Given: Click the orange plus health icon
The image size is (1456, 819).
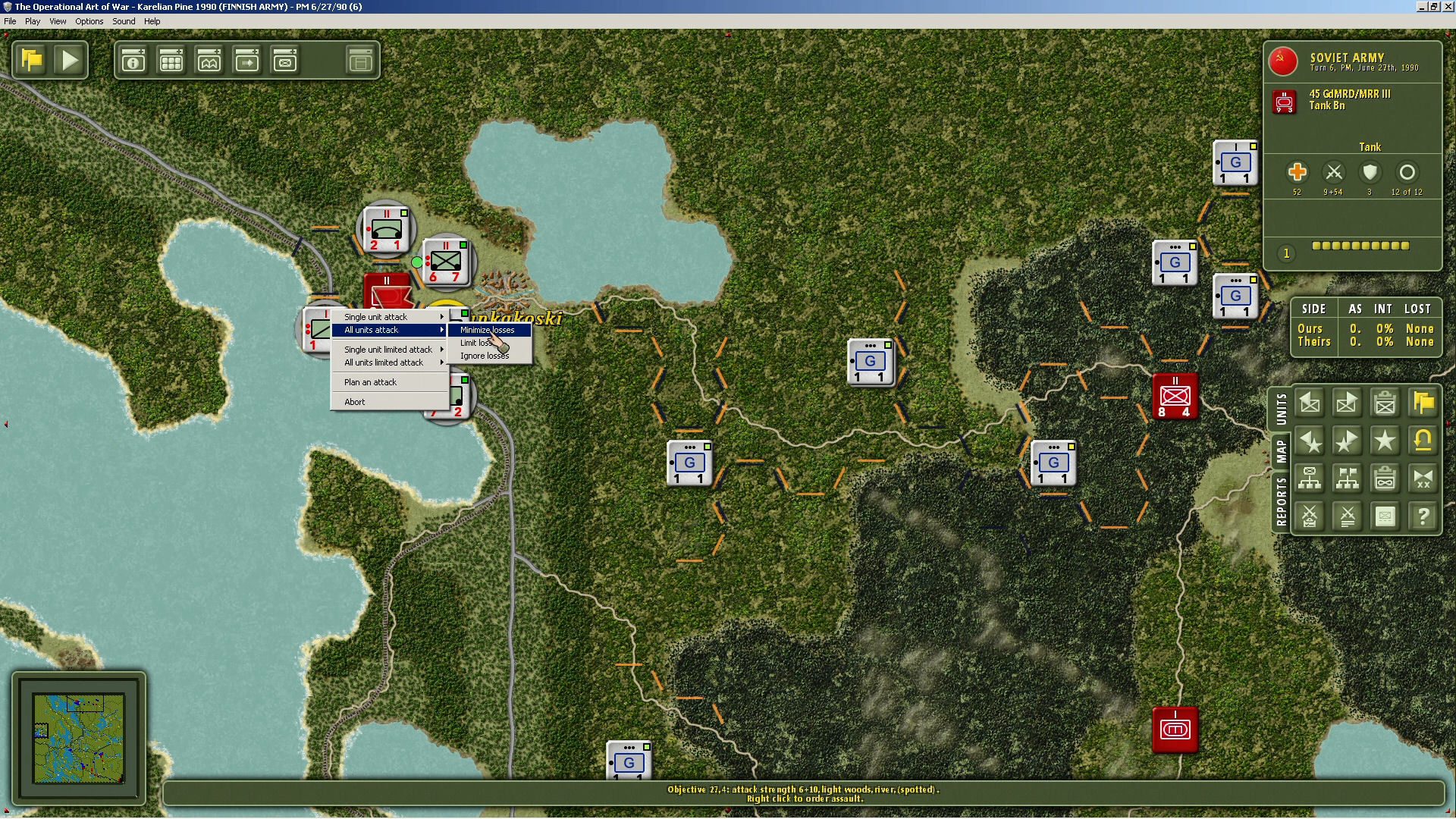Looking at the screenshot, I should point(1297,172).
